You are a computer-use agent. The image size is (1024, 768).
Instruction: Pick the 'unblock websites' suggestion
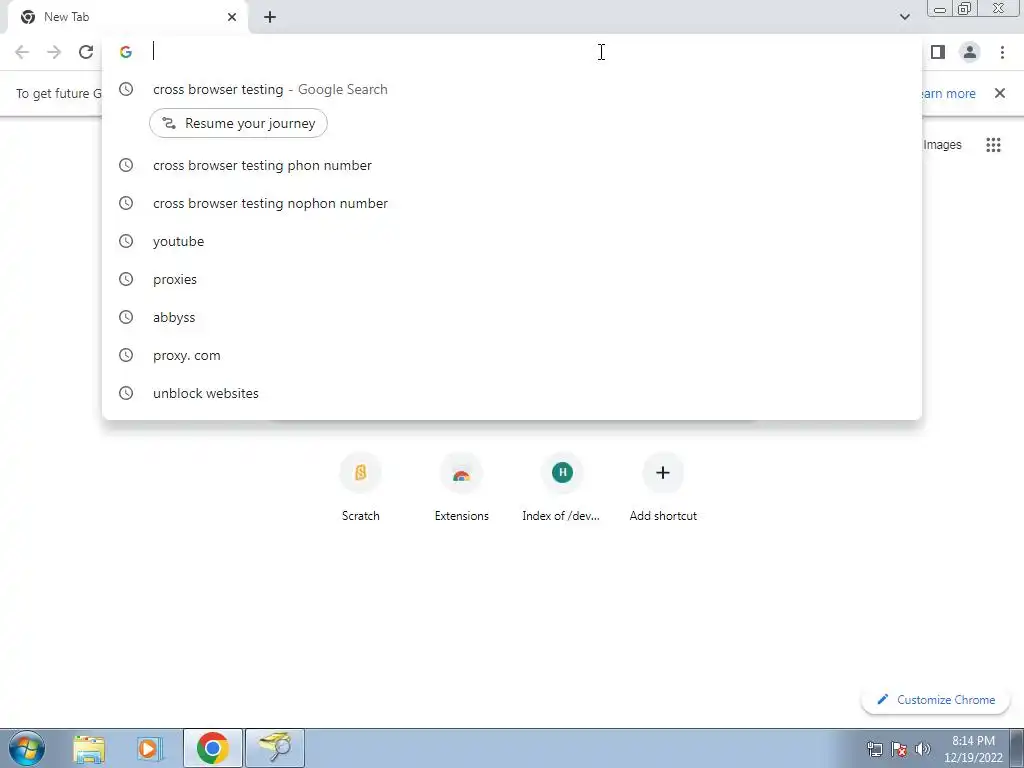point(512,393)
